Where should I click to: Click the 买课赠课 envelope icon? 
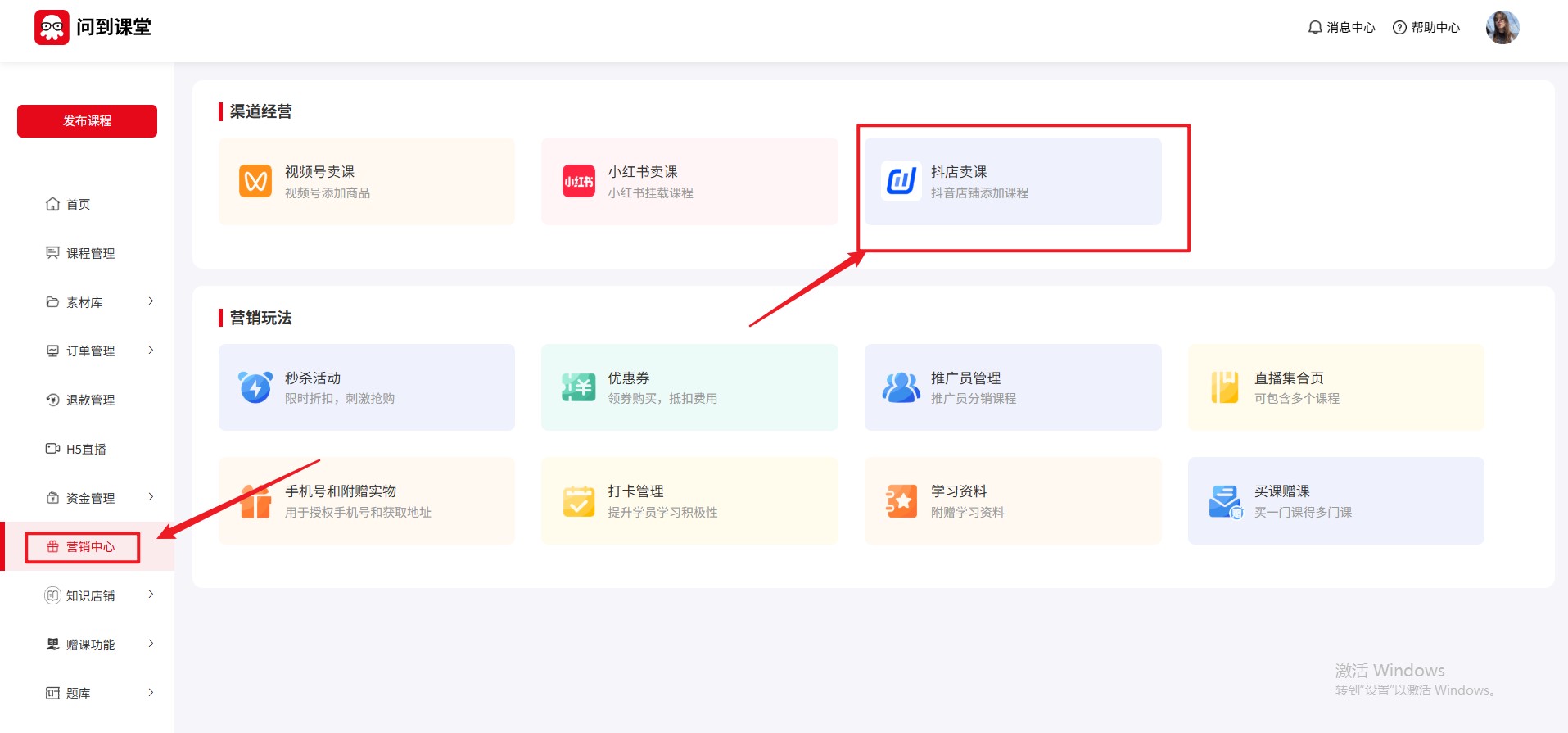(x=1225, y=501)
